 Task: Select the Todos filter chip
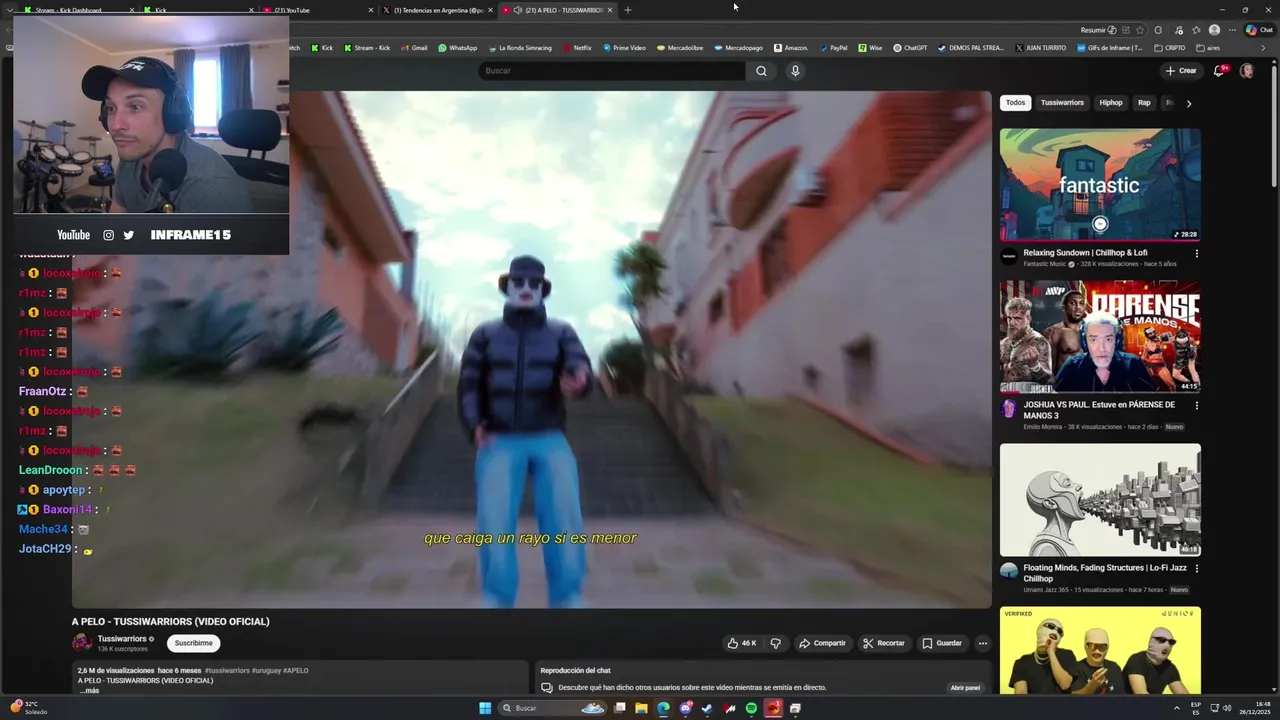pyautogui.click(x=1015, y=103)
